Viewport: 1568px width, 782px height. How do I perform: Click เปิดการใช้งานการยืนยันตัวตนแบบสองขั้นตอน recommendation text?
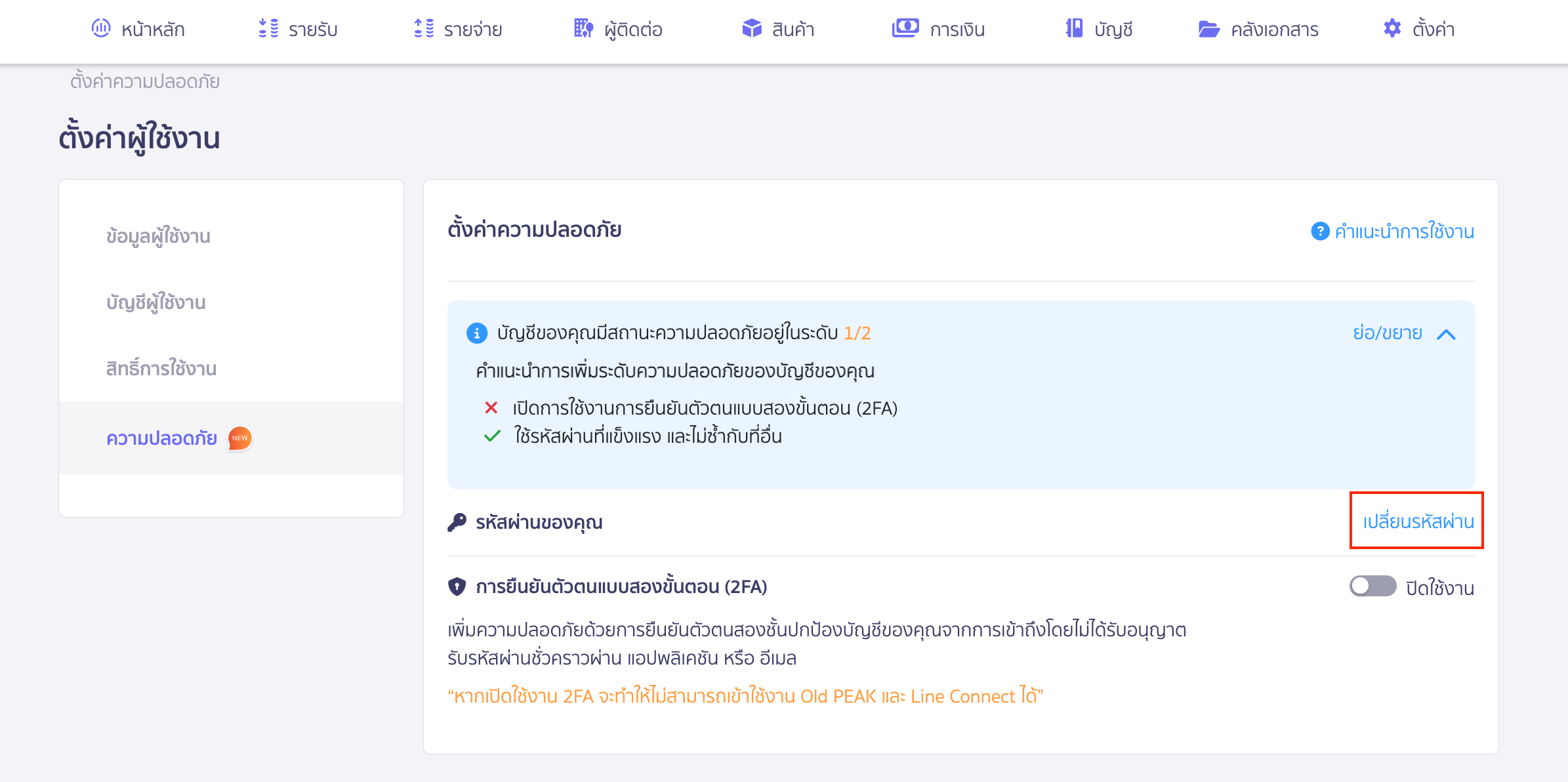click(x=705, y=408)
